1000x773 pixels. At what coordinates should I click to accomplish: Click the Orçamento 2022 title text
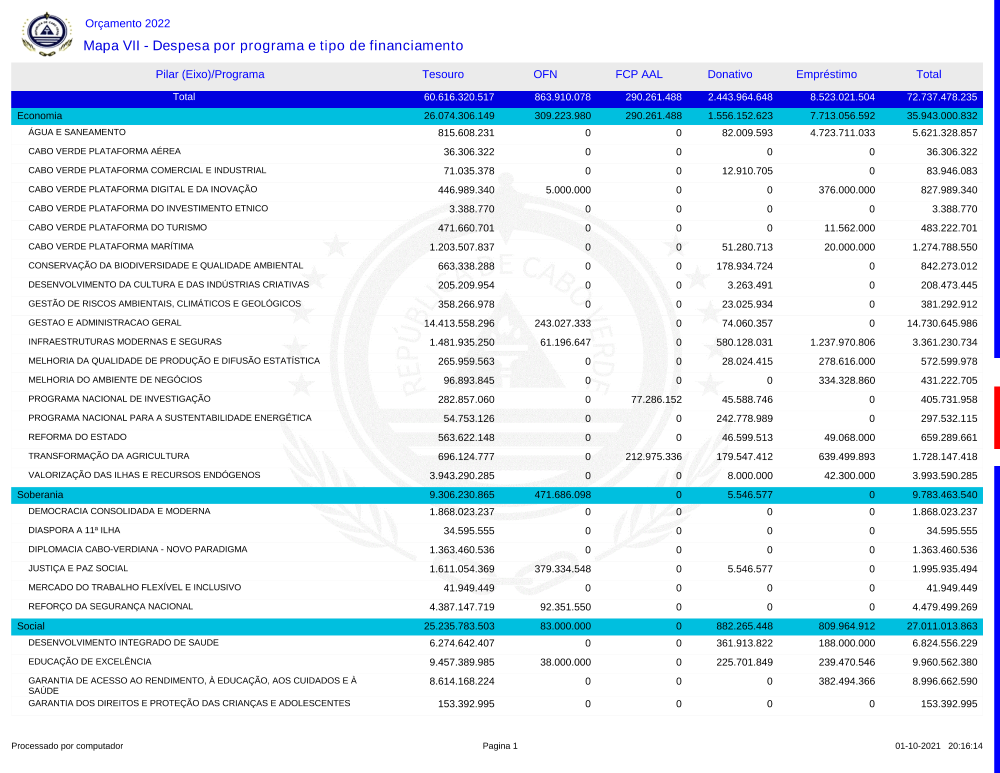(x=127, y=23)
